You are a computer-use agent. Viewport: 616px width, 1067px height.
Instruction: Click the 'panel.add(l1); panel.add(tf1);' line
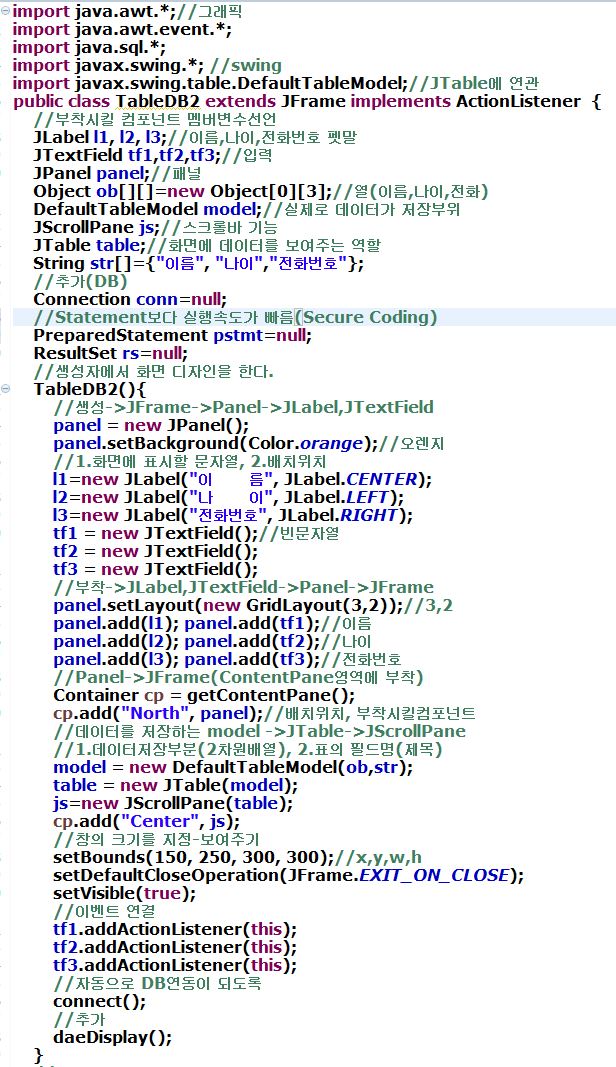212,623
